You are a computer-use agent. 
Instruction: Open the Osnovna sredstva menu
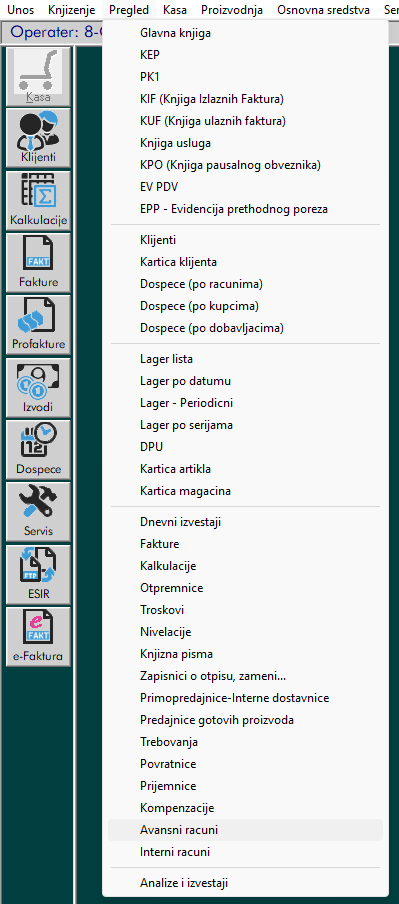[323, 10]
